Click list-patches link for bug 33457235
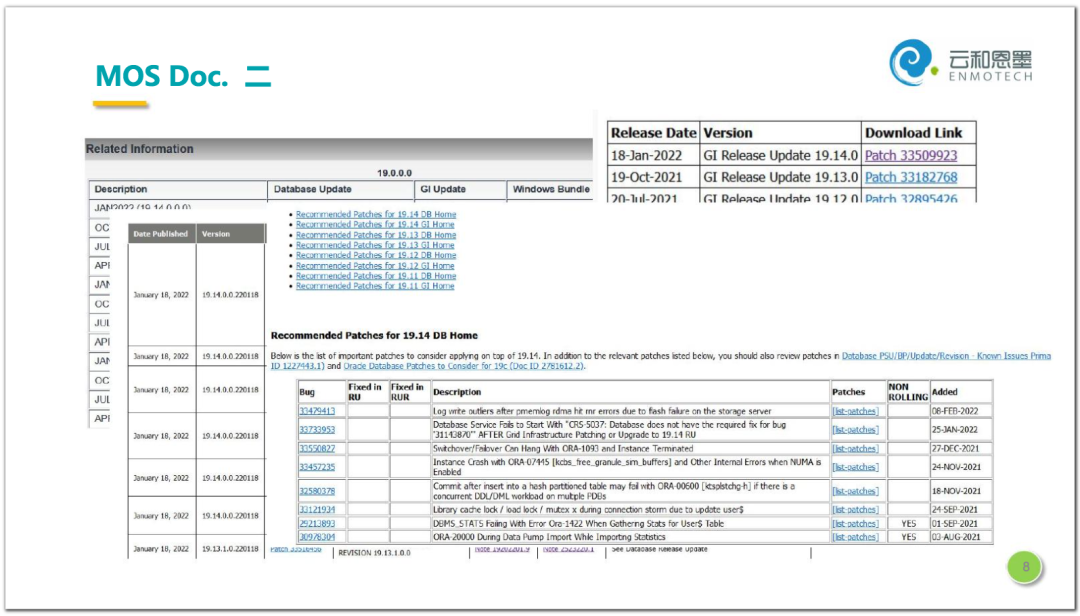Image resolution: width=1080 pixels, height=616 pixels. pos(855,467)
